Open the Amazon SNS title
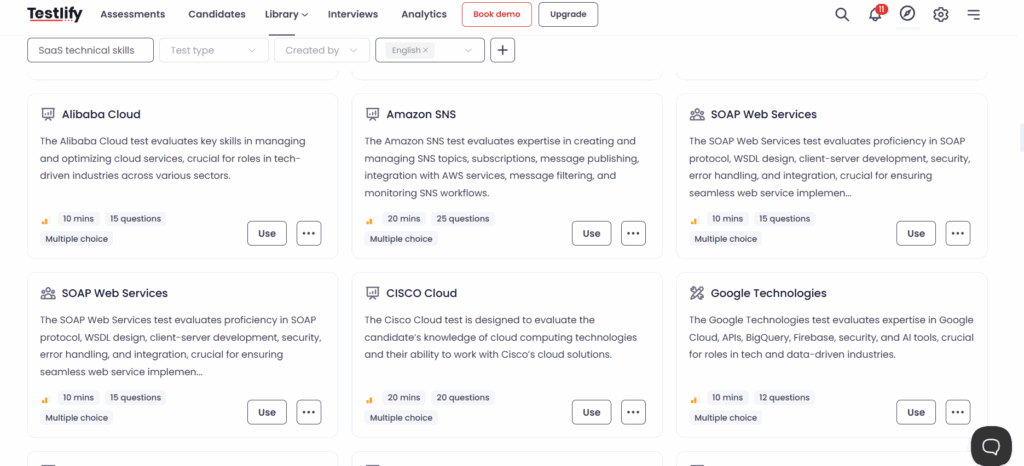This screenshot has height=466, width=1024. (x=421, y=114)
